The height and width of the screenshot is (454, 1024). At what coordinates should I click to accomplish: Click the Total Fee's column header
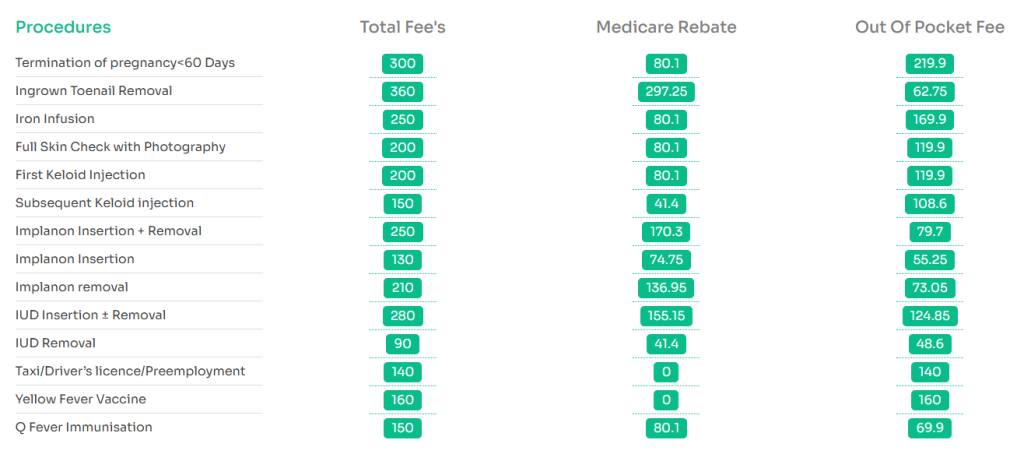click(x=402, y=27)
